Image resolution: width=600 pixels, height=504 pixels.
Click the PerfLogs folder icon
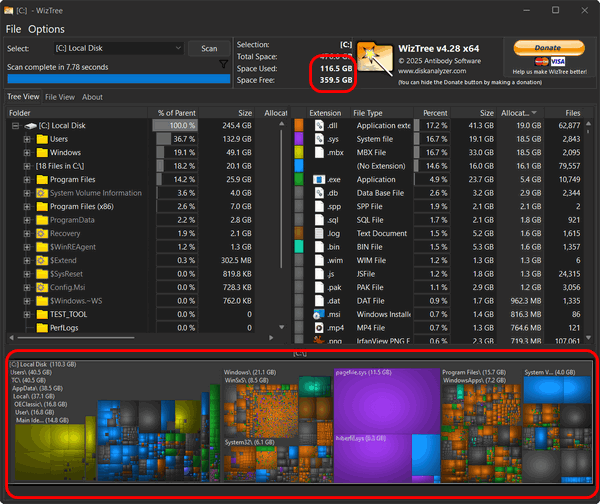point(42,328)
